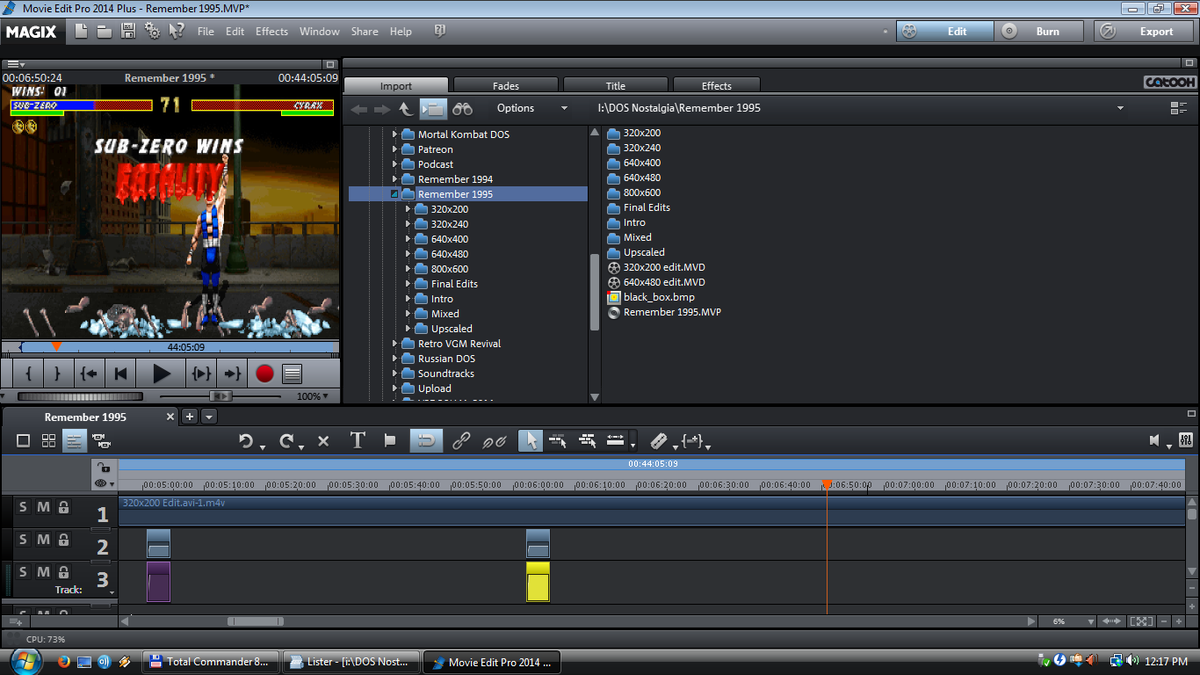The width and height of the screenshot is (1200, 675).
Task: Click the Ungroup objects icon
Action: pos(494,440)
